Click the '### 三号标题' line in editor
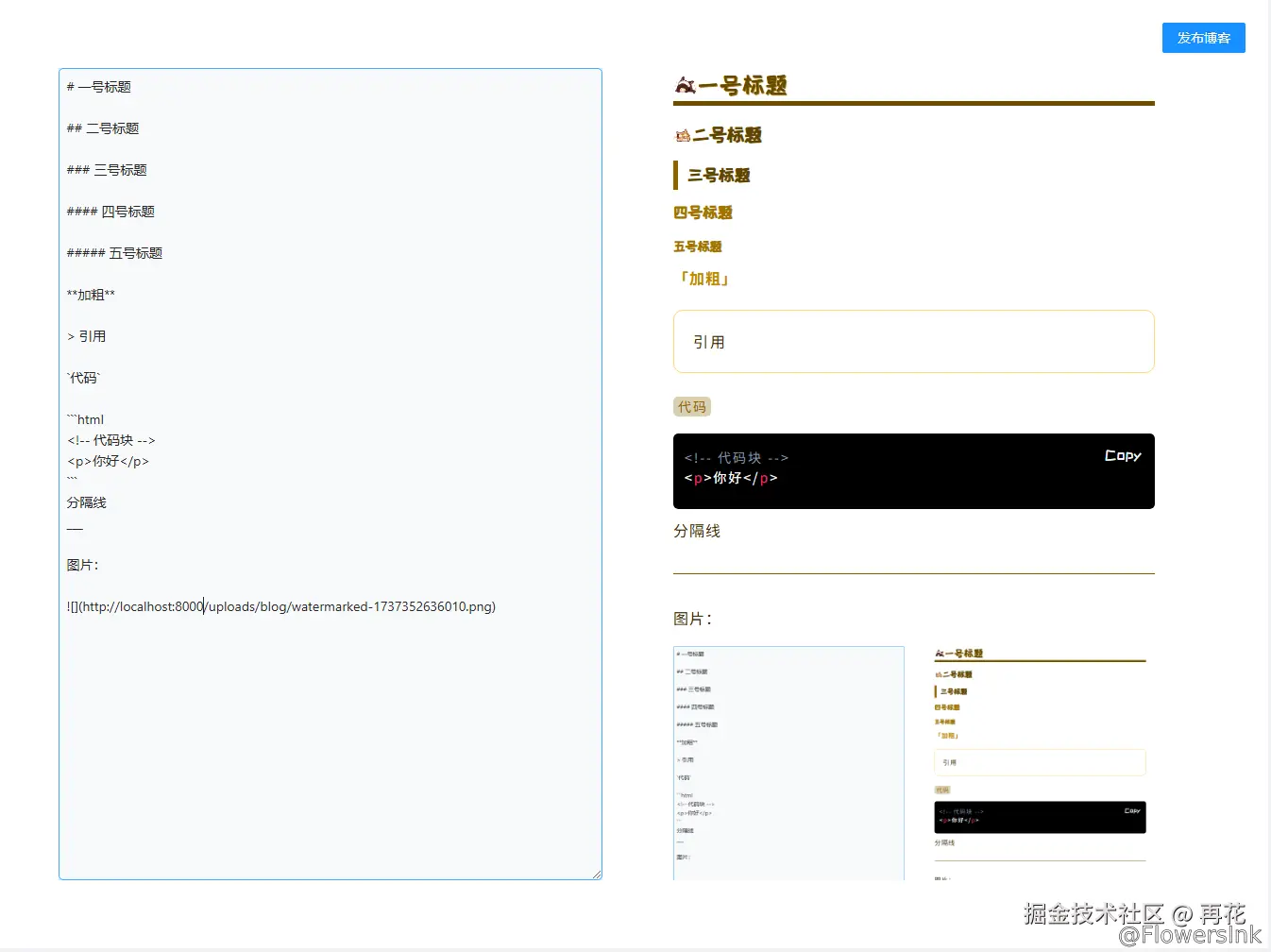Image resolution: width=1271 pixels, height=952 pixels. point(107,170)
